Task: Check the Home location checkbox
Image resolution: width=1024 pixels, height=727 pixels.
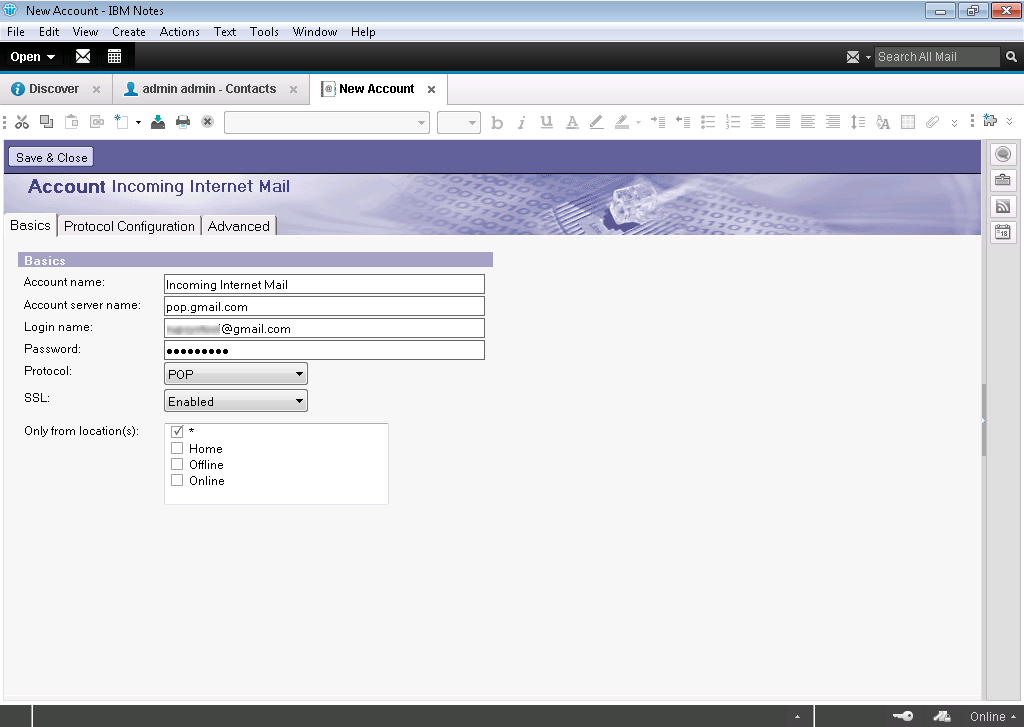Action: 177,448
